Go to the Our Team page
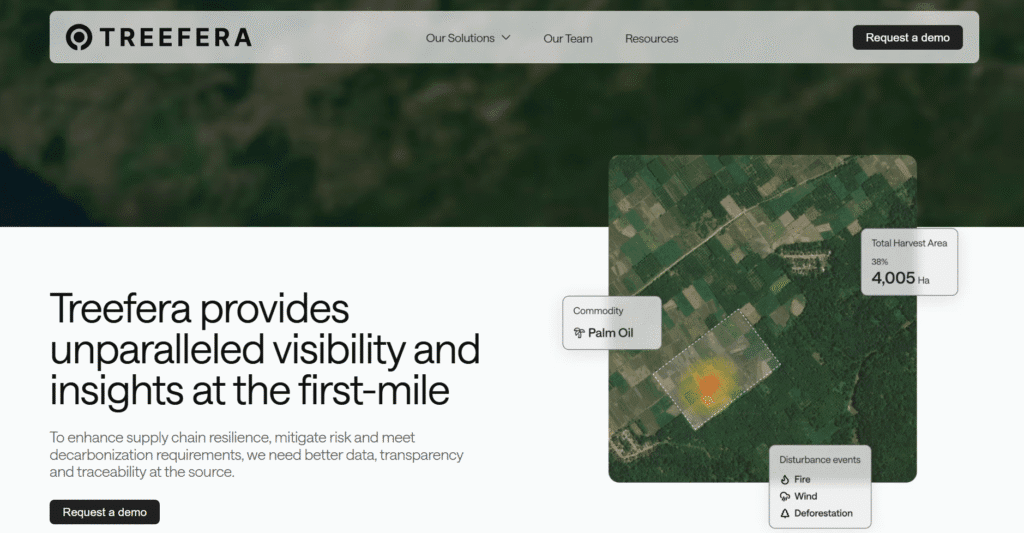 [x=568, y=39]
